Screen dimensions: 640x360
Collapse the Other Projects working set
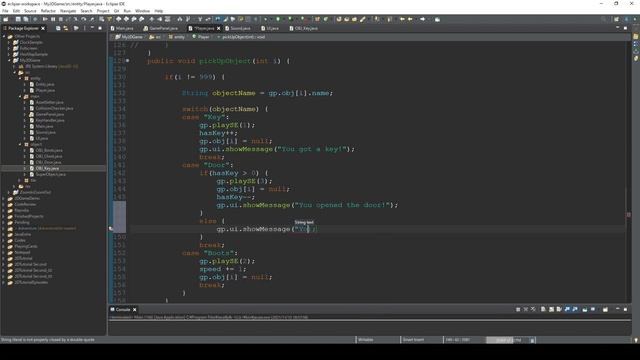[x=4, y=36]
